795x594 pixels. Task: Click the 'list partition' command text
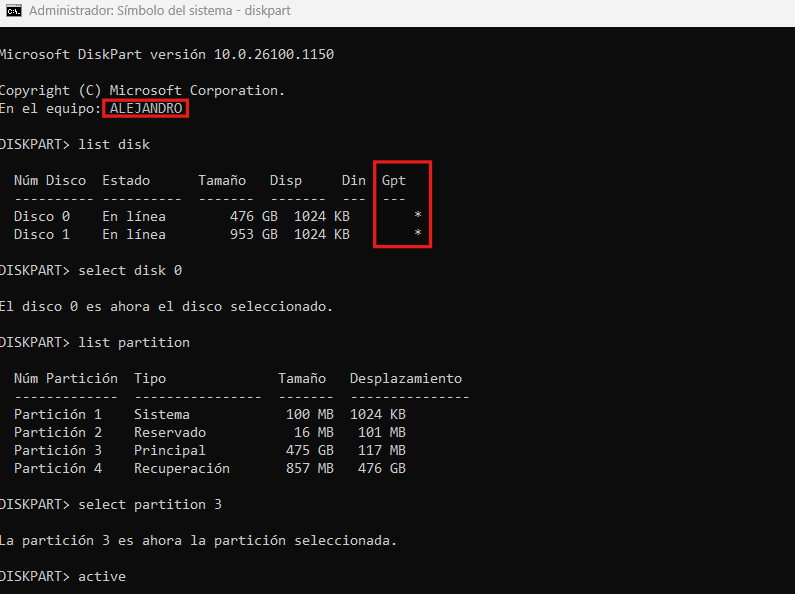[133, 342]
